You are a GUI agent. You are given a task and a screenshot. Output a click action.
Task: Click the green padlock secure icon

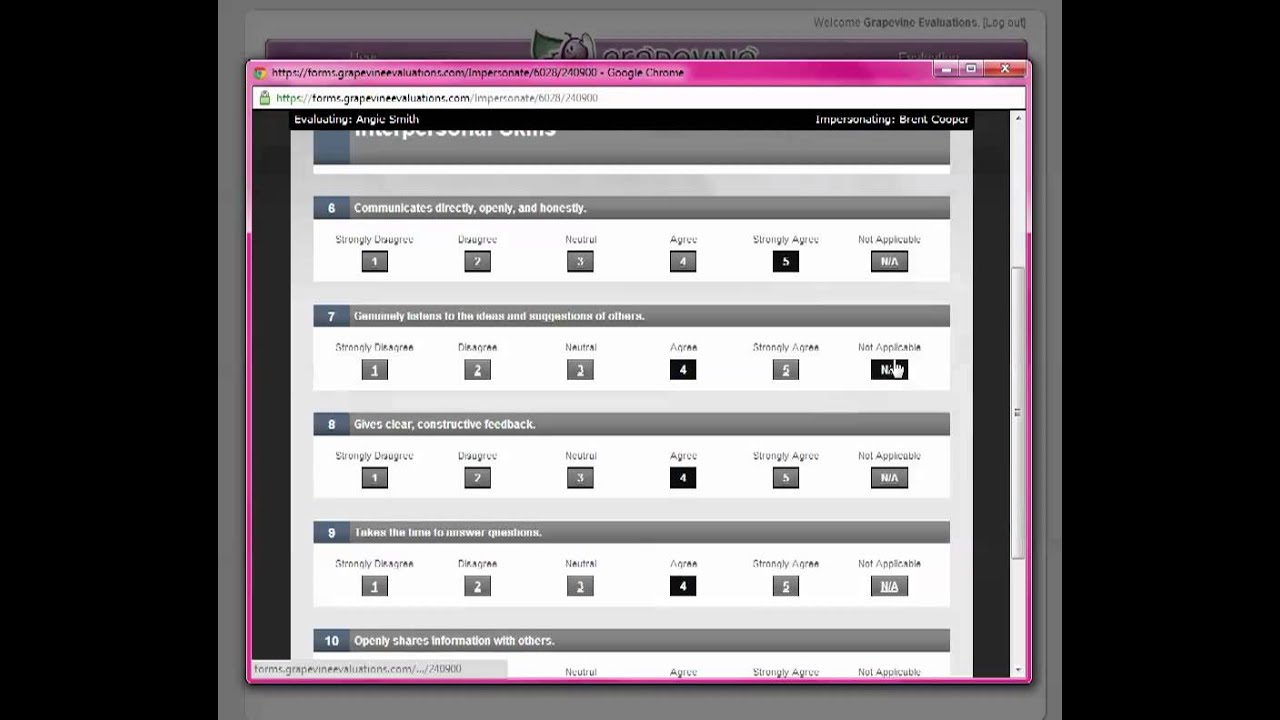point(264,98)
